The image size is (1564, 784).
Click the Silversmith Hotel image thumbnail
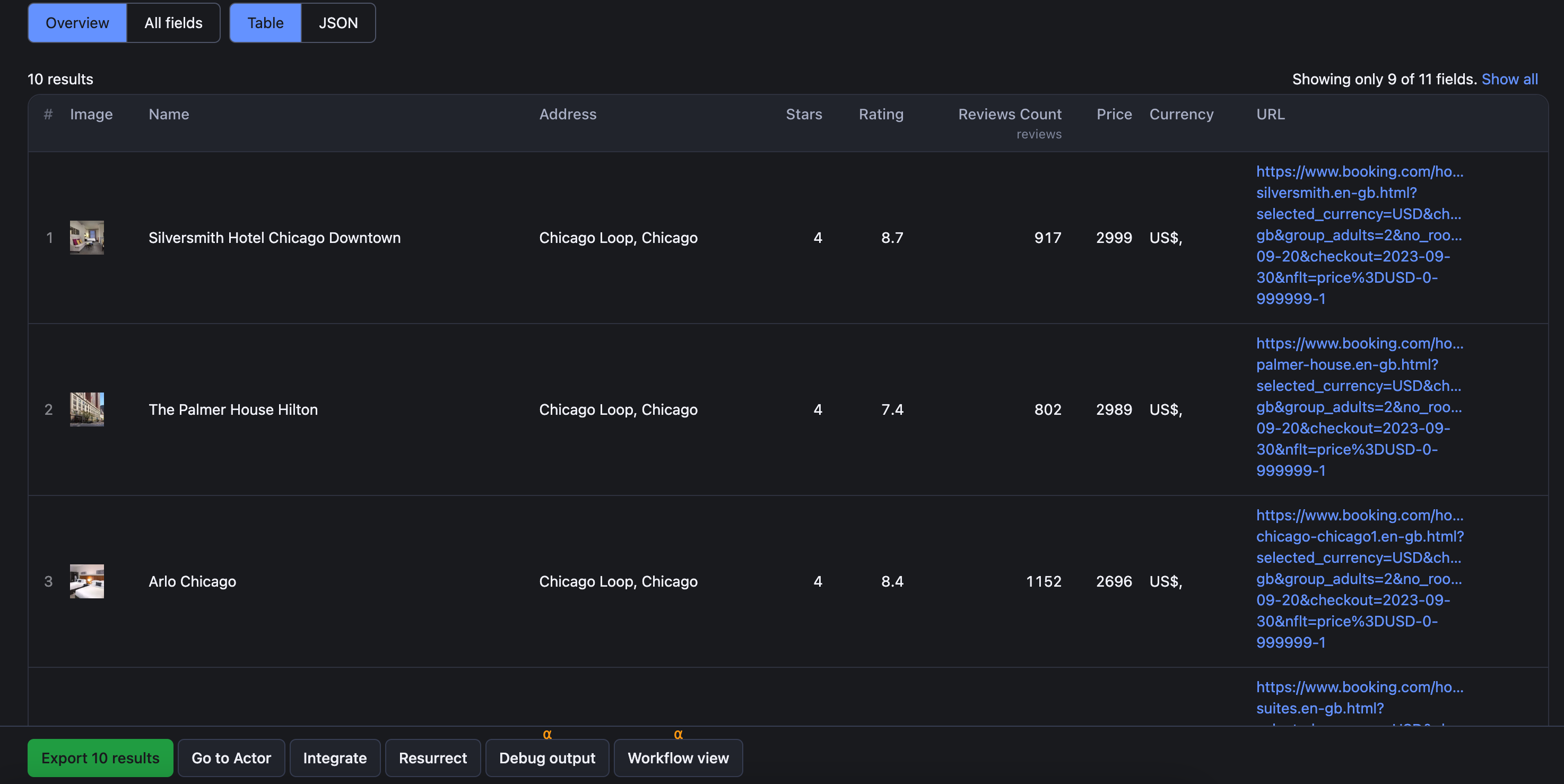point(86,238)
